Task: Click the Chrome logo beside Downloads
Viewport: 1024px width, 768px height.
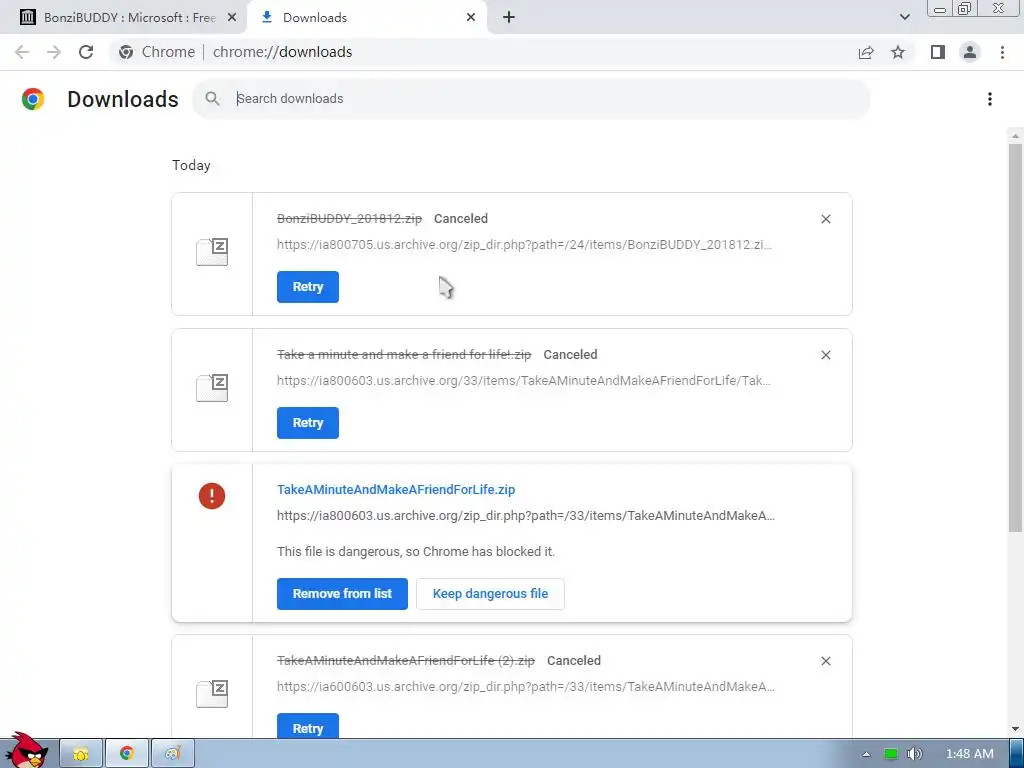Action: 33,99
